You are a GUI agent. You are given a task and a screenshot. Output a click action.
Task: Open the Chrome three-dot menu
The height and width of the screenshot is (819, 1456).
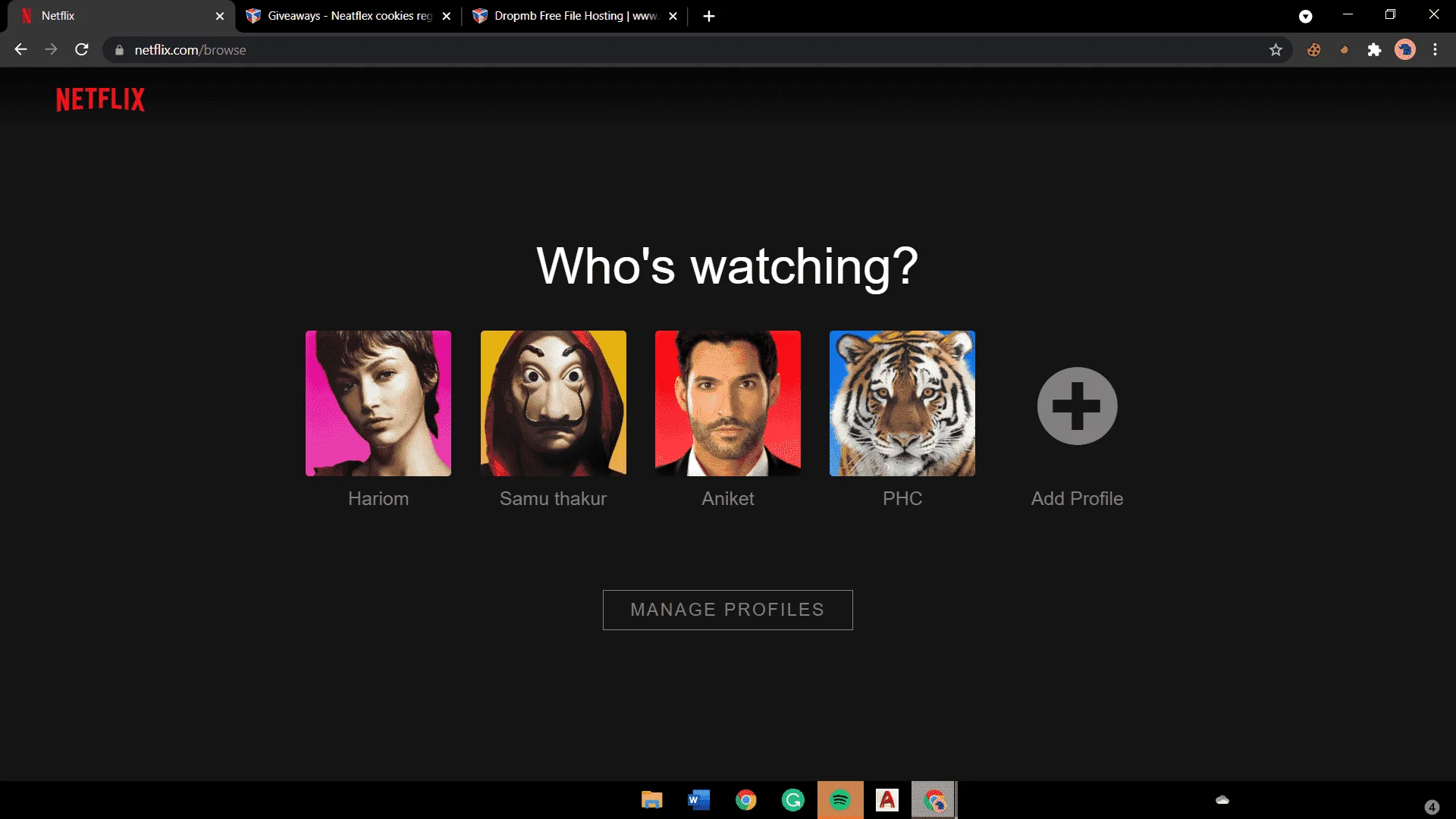coord(1435,50)
